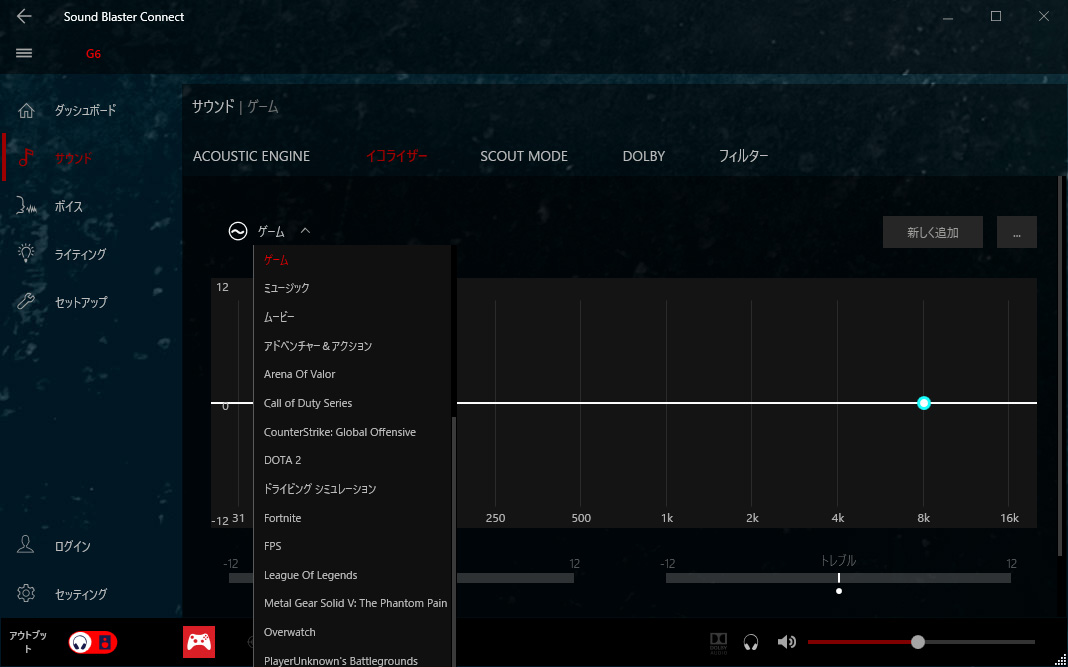Open the hamburger navigation menu
Viewport: 1068px width, 667px height.
pyautogui.click(x=25, y=53)
